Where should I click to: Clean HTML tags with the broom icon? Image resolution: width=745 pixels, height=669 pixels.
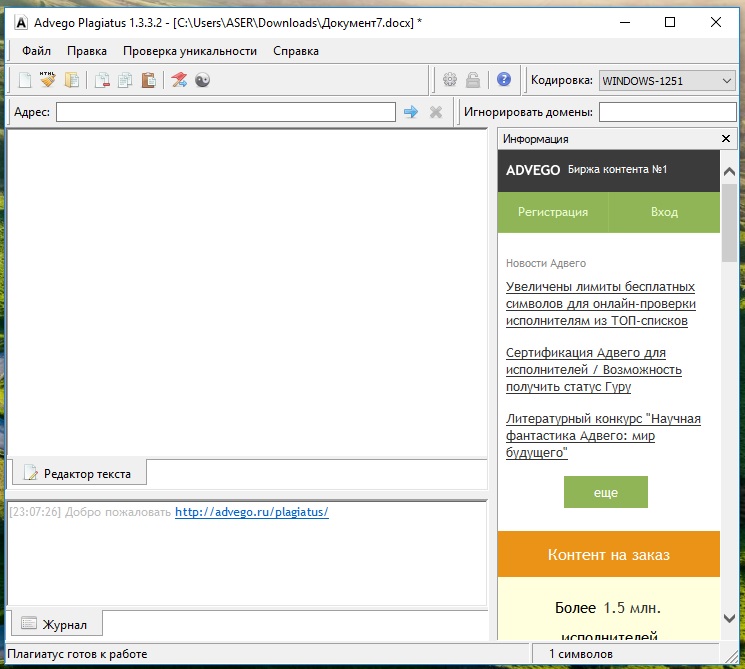point(48,80)
